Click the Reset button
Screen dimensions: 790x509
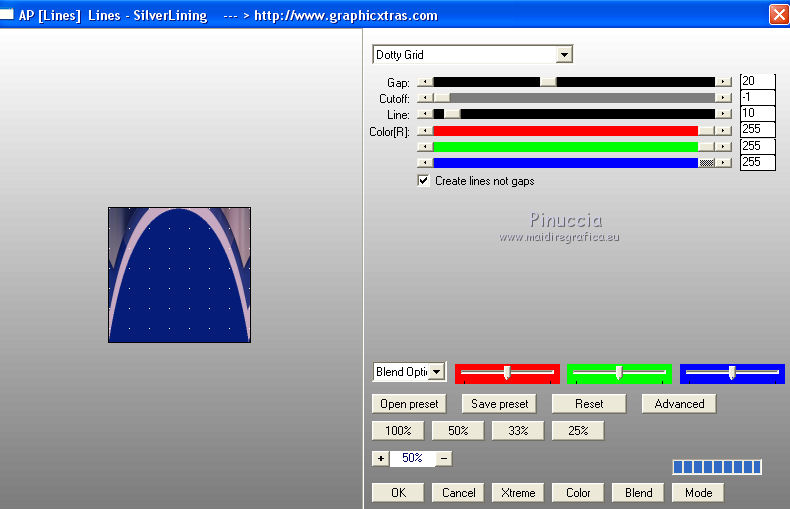coord(589,404)
